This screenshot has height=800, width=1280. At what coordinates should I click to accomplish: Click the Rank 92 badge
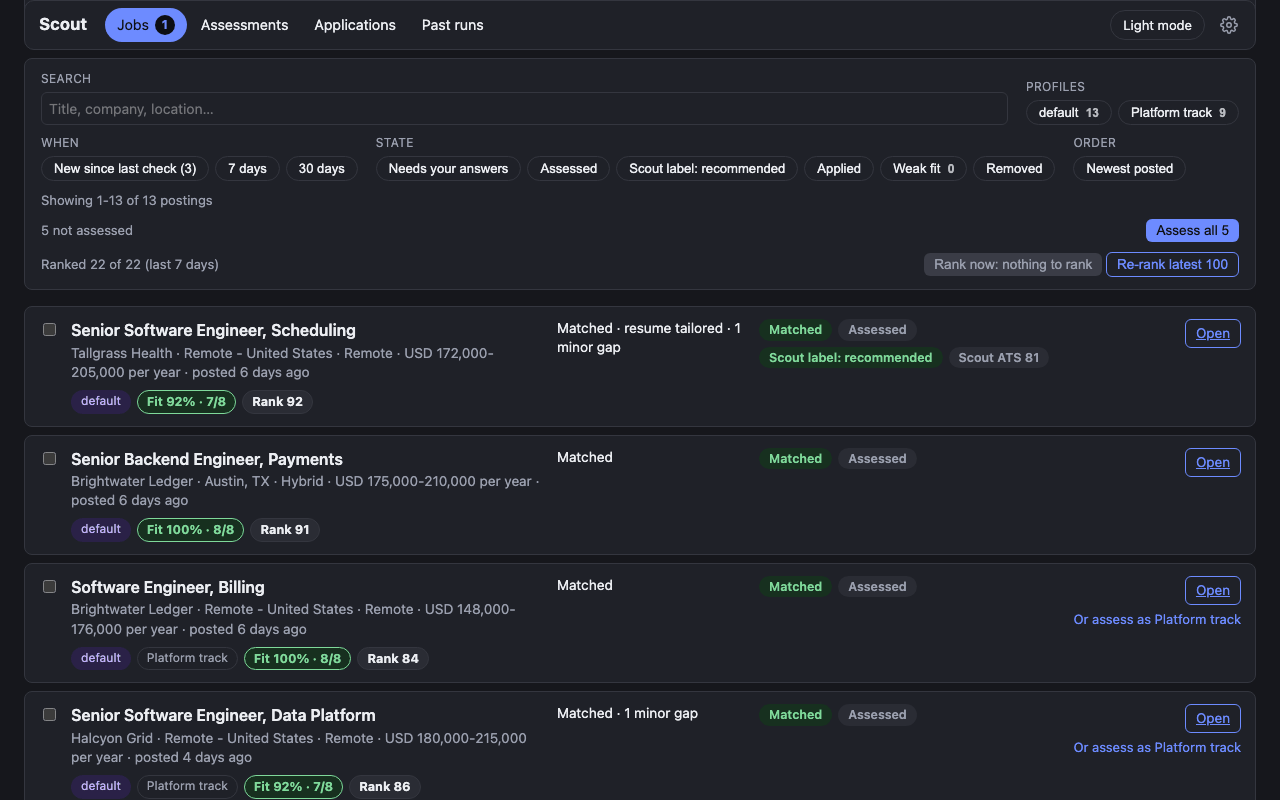[x=277, y=402]
